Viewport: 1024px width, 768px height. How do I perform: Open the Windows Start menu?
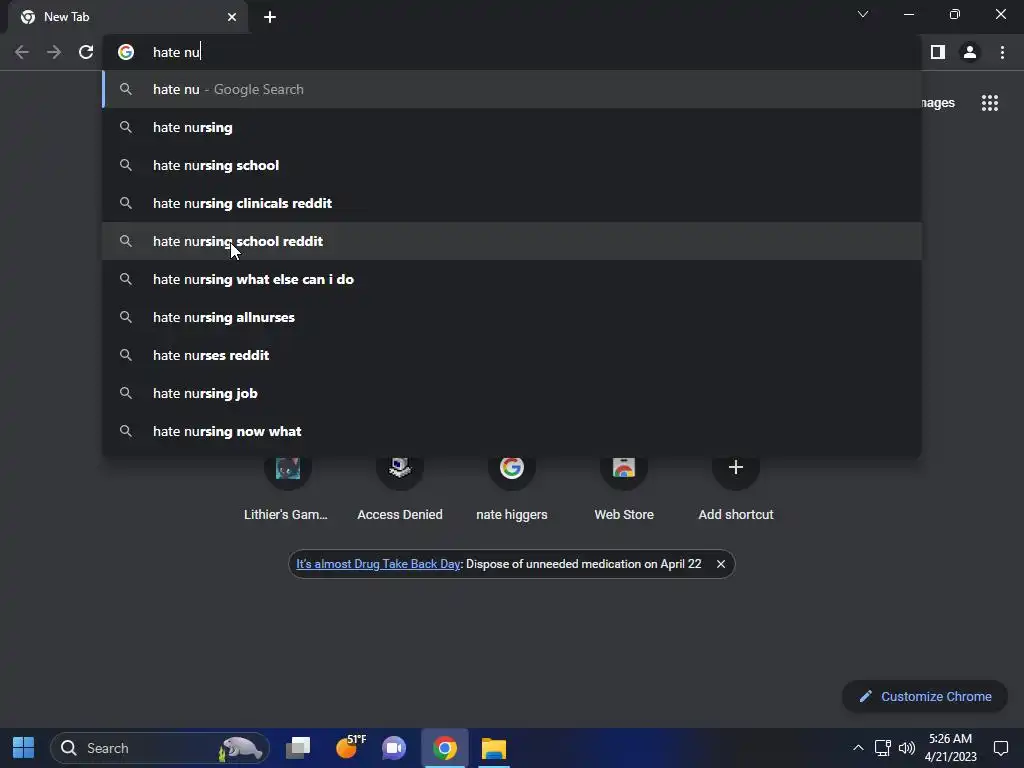click(x=24, y=748)
